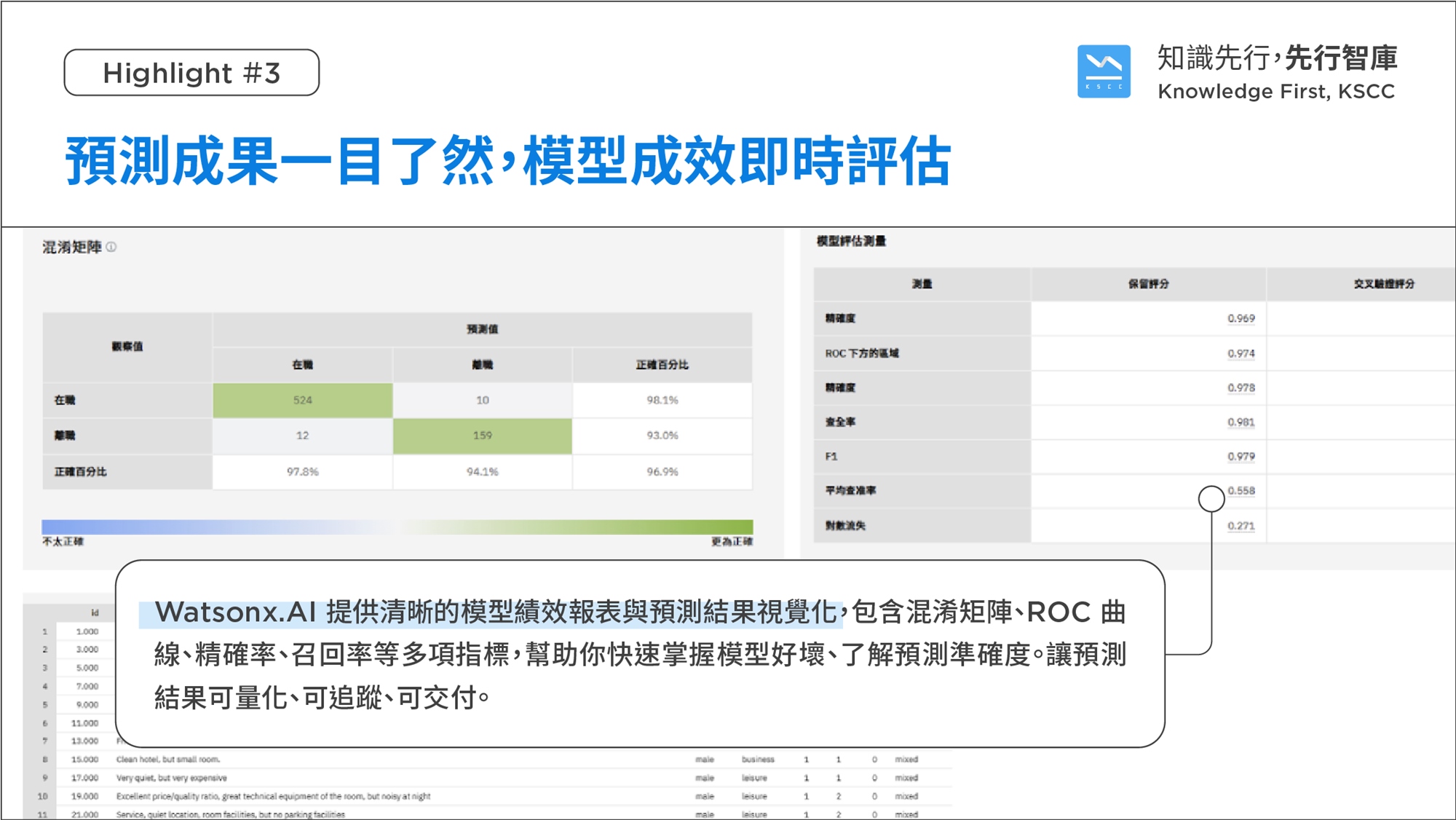Click highlighted Watsonx.AI text in callout
This screenshot has height=820, width=1456.
[236, 612]
